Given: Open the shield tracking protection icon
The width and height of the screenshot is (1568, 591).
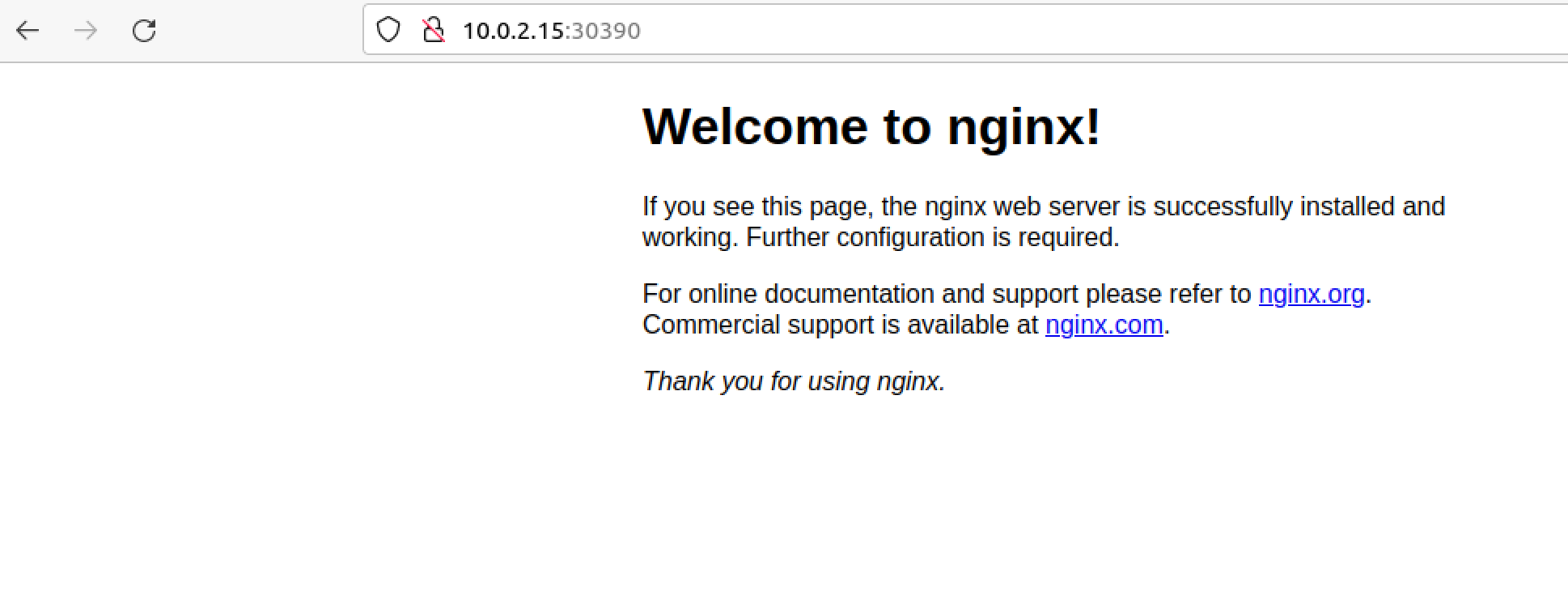Looking at the screenshot, I should point(388,30).
